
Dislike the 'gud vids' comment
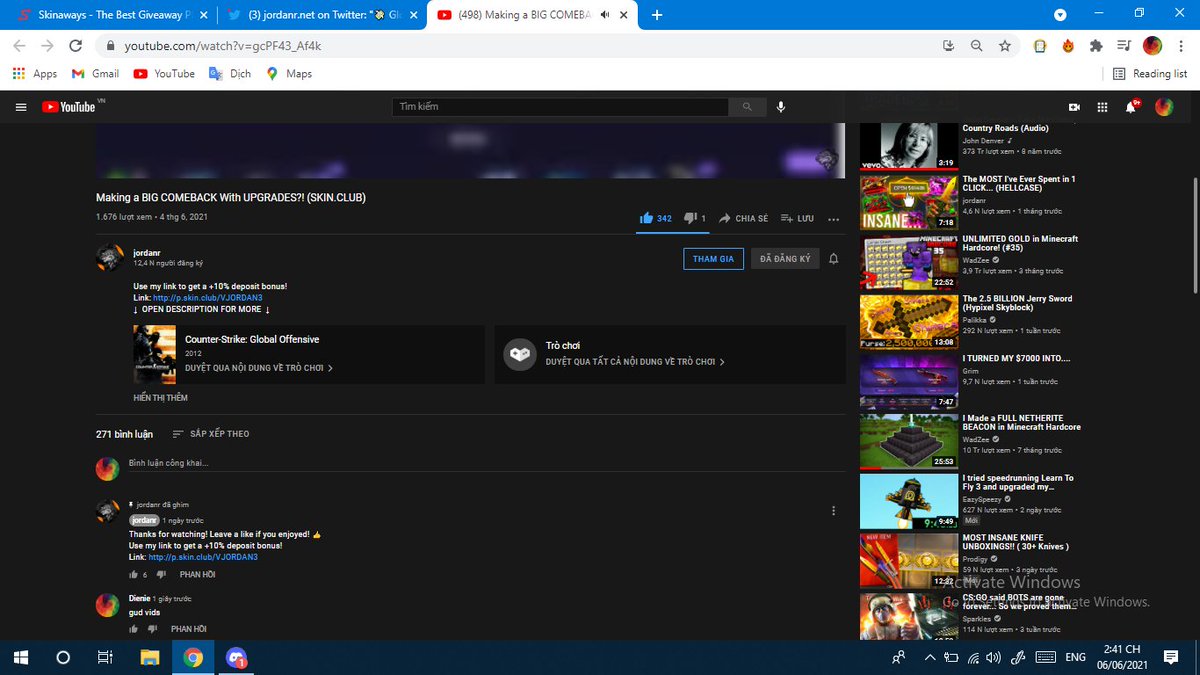[153, 629]
